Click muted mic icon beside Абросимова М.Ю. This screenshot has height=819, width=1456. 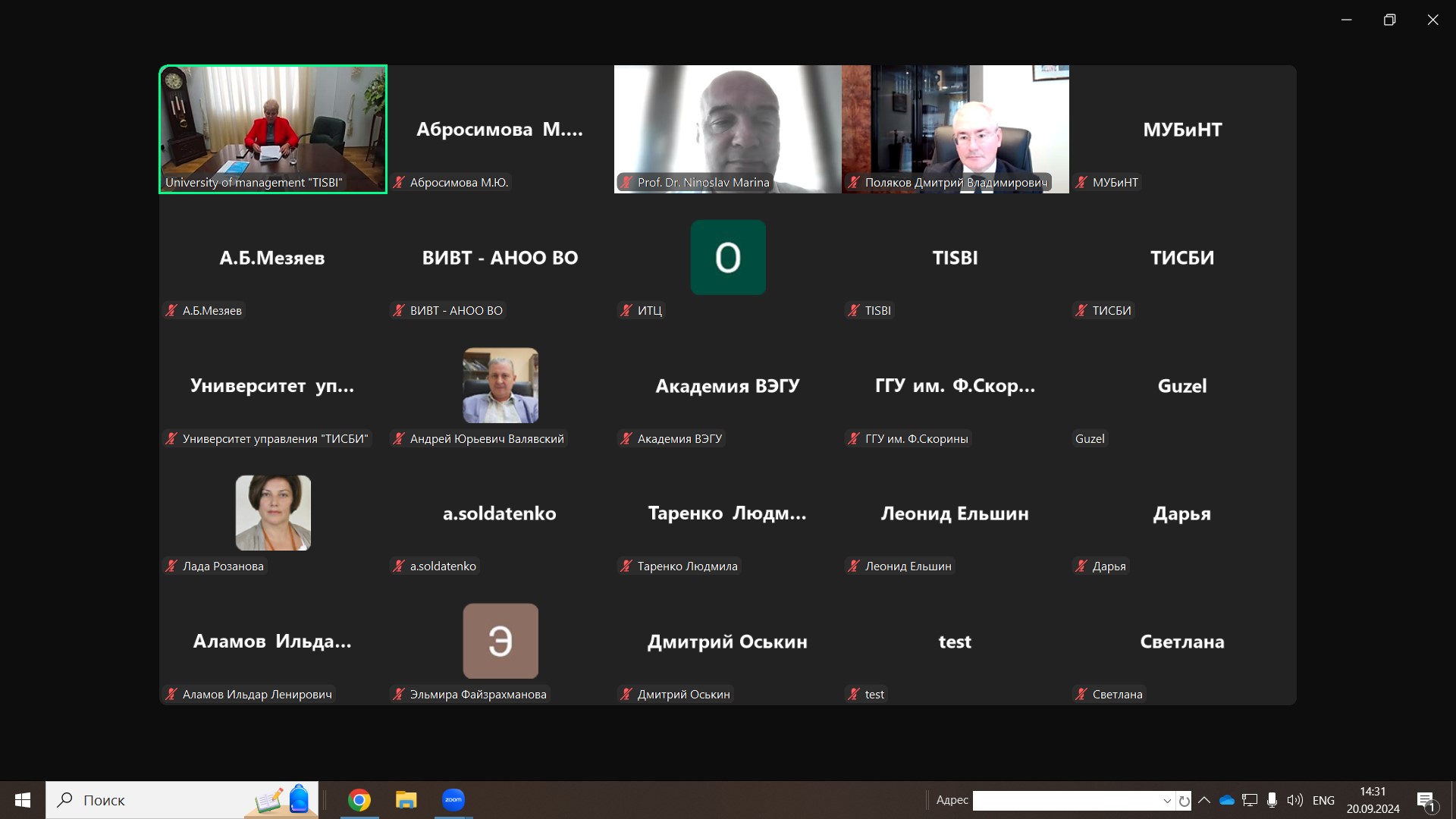pyautogui.click(x=399, y=182)
